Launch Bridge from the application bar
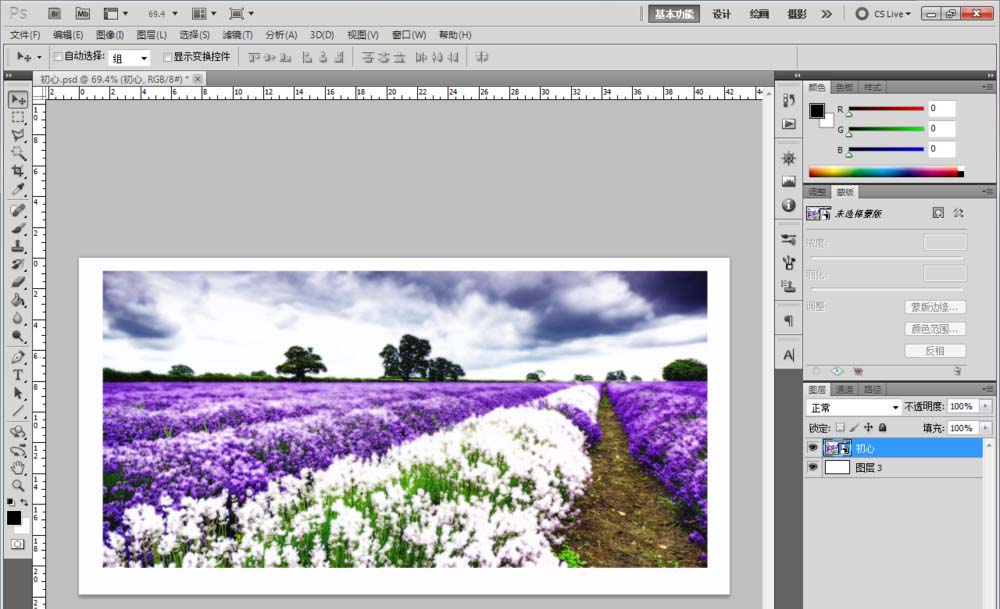This screenshot has height=609, width=1000. [x=54, y=13]
